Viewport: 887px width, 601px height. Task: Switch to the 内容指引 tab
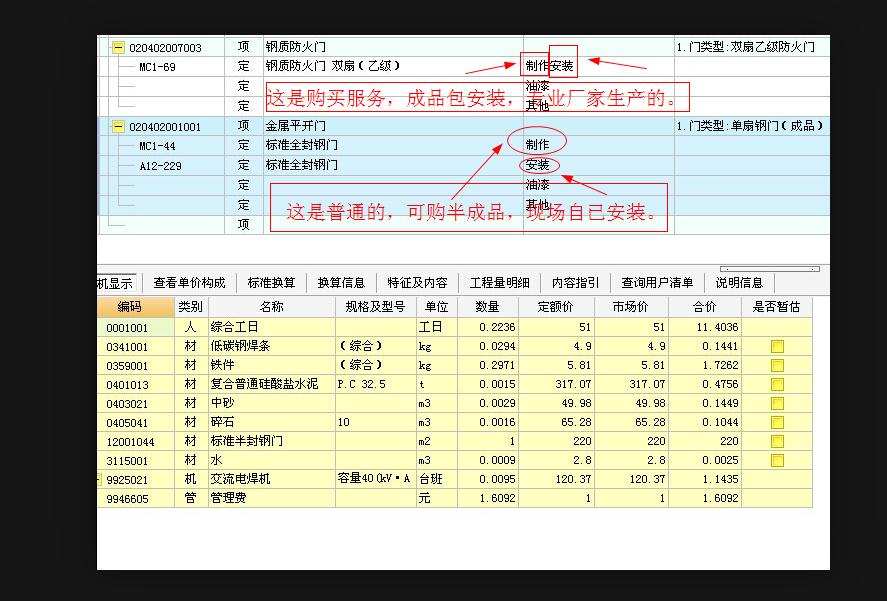[x=575, y=282]
